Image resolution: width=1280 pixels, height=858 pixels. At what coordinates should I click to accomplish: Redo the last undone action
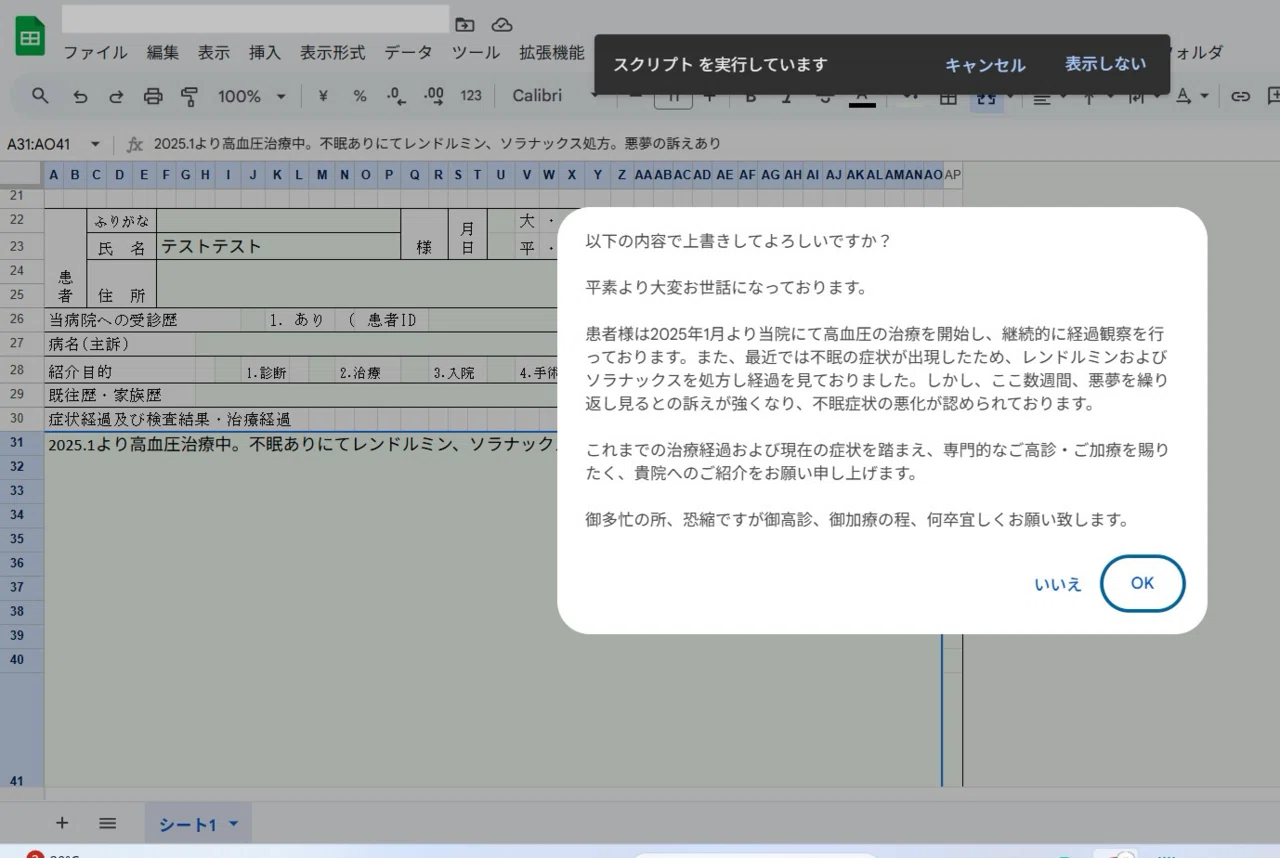116,96
